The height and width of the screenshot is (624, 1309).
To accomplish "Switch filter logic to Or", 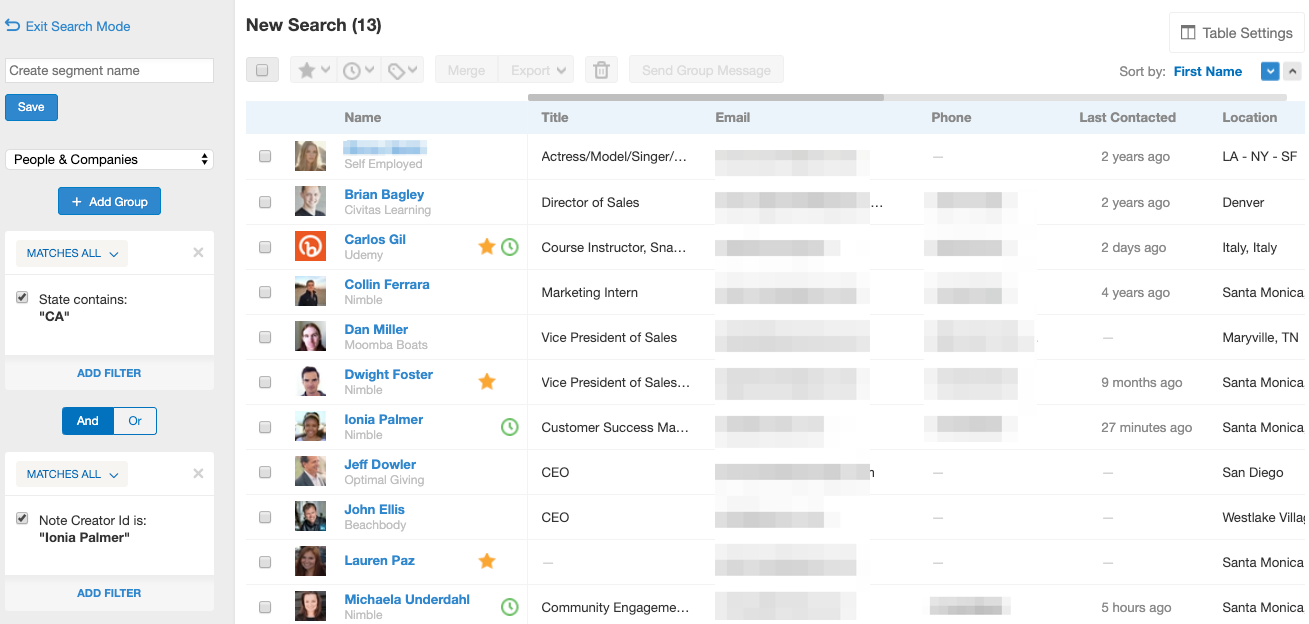I will coord(134,421).
